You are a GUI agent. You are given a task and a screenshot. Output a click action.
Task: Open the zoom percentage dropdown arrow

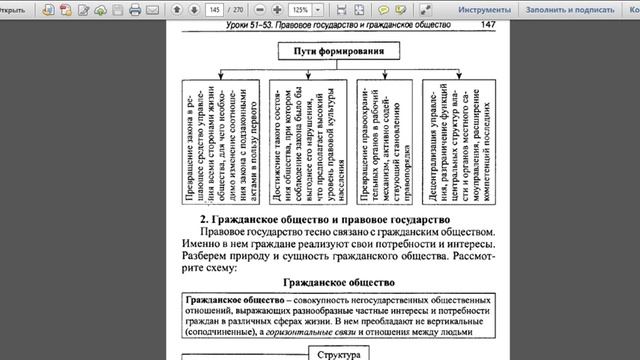pos(318,10)
